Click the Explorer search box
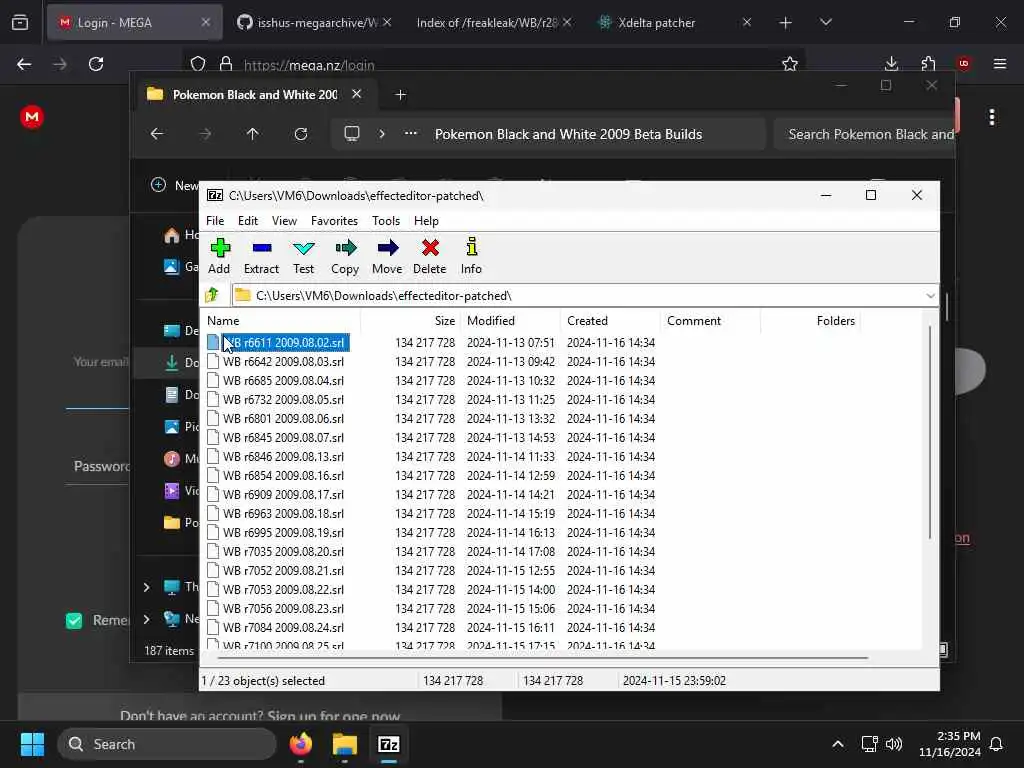 [x=865, y=134]
